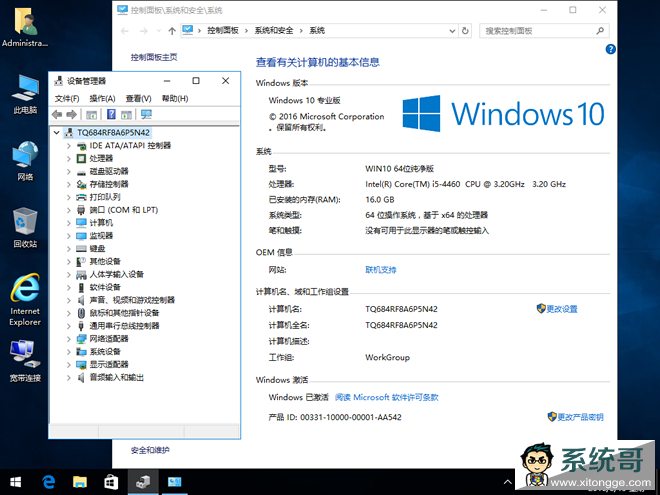This screenshot has height=495, width=660.
Task: Select the 软件设备 tree item
Action: coord(105,287)
